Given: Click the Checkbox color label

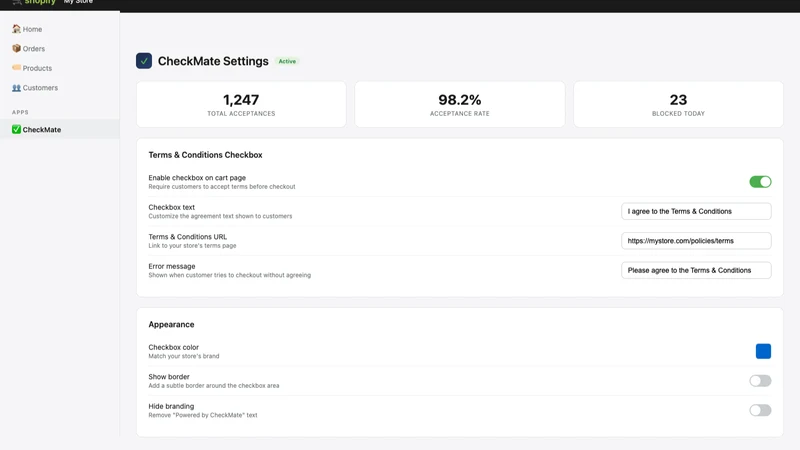Looking at the screenshot, I should (173, 347).
